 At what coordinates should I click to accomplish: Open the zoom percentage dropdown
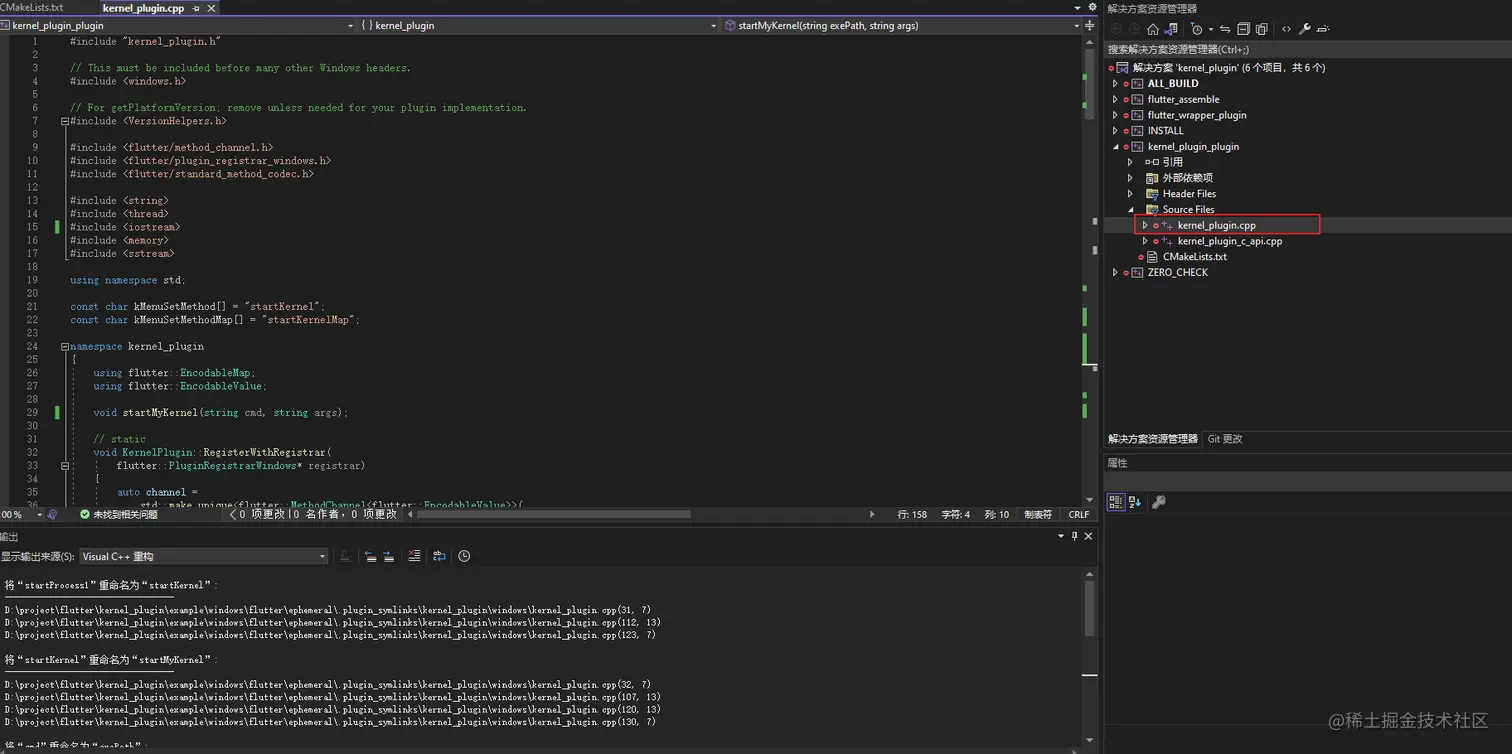[40, 514]
